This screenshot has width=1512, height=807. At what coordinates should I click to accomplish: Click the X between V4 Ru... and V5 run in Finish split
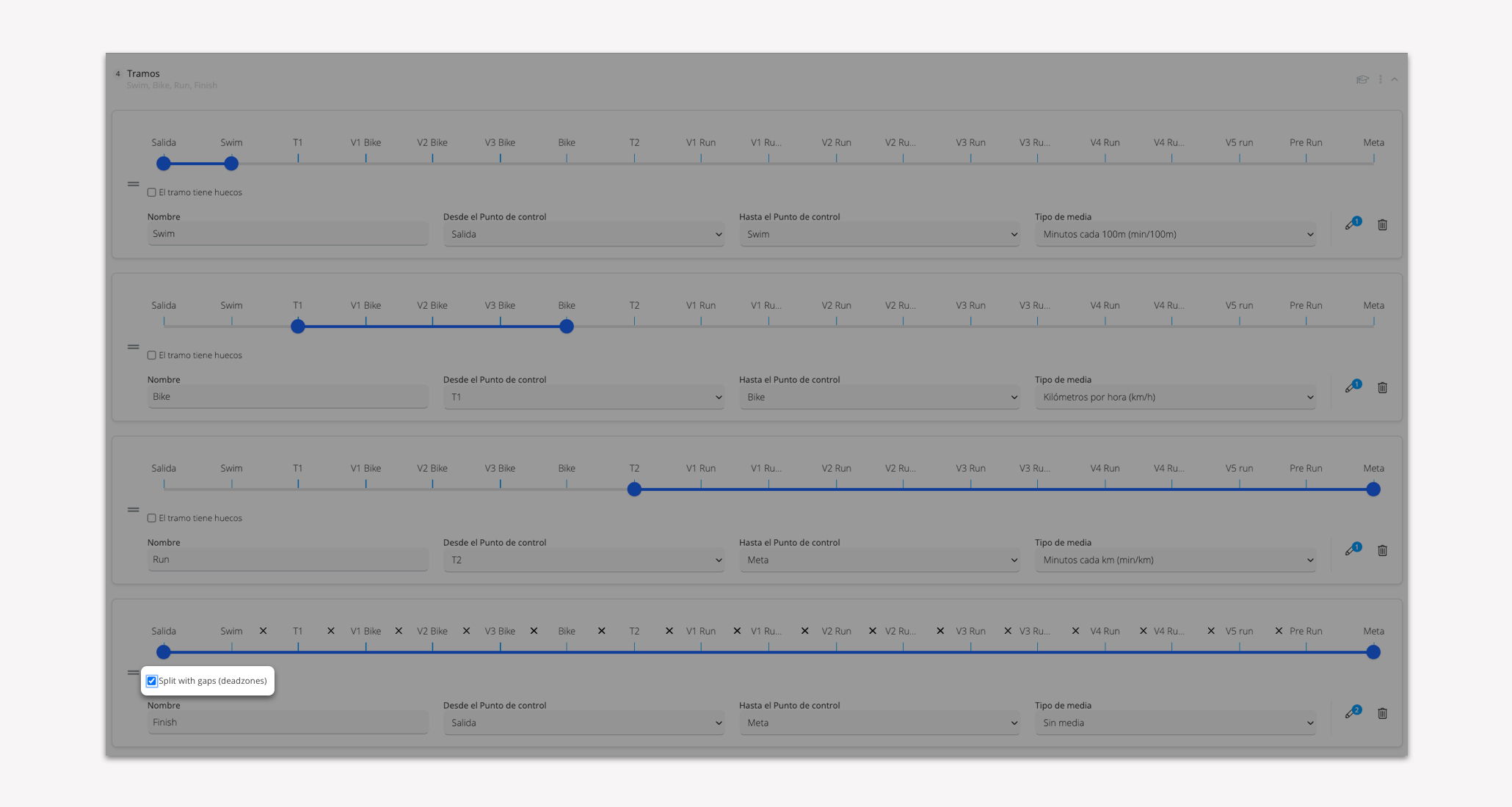tap(1211, 631)
